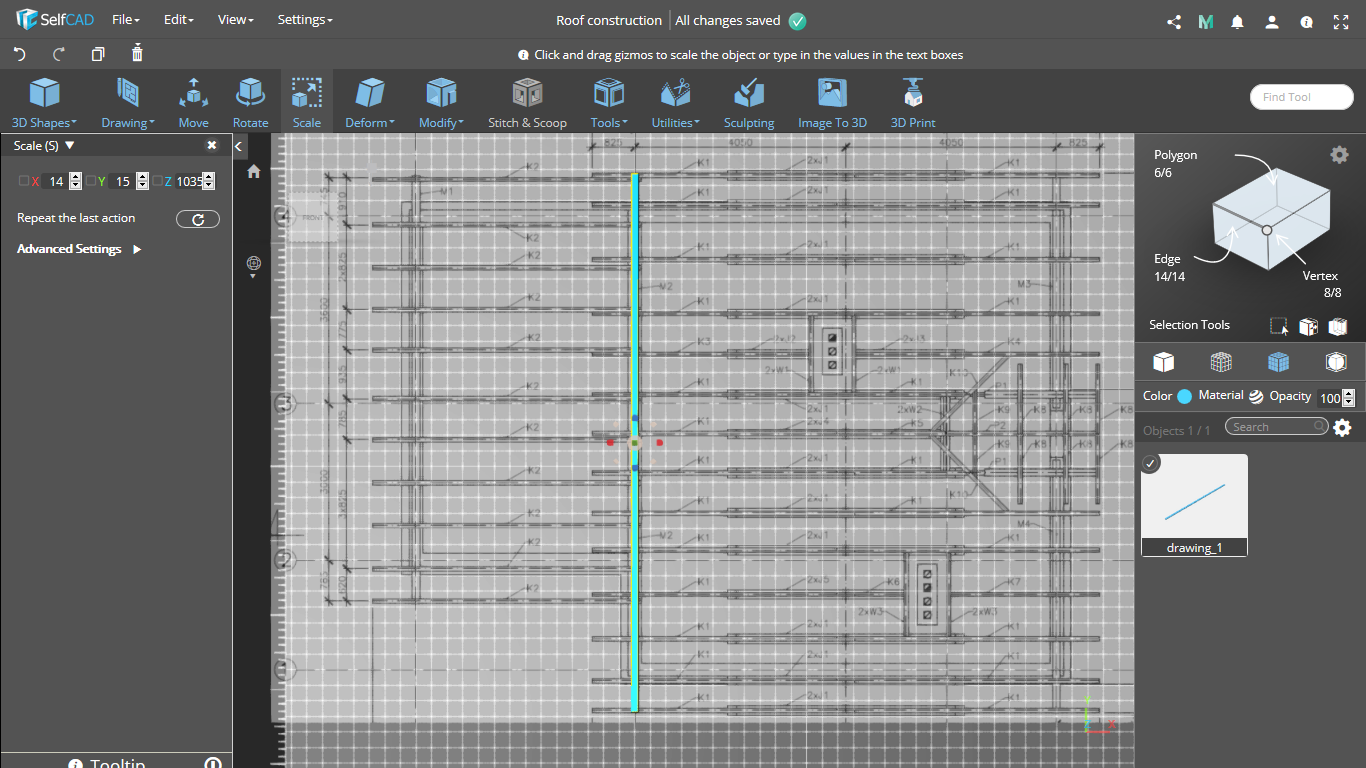1366x768 pixels.
Task: Close the Scale panel
Action: (x=212, y=145)
